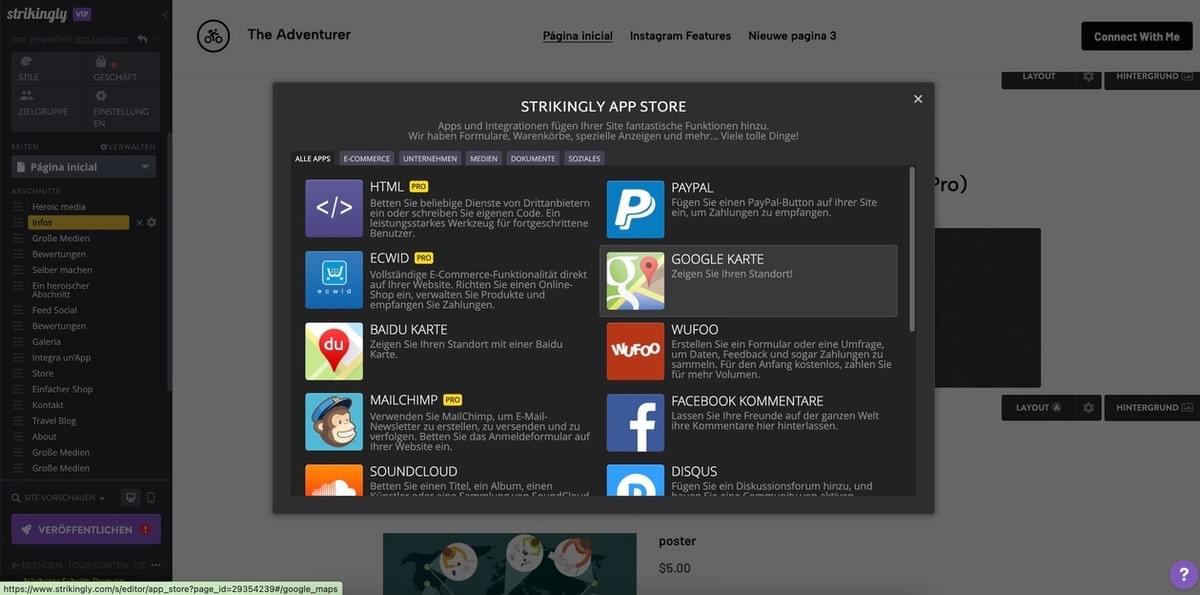Add the Google Karte map icon
Screen dimensions: 1200x595
tap(635, 281)
